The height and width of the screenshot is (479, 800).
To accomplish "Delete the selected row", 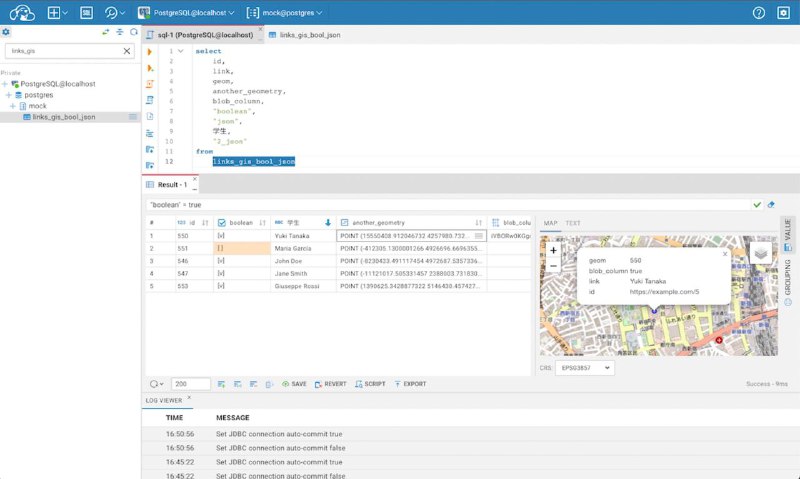I will 254,384.
